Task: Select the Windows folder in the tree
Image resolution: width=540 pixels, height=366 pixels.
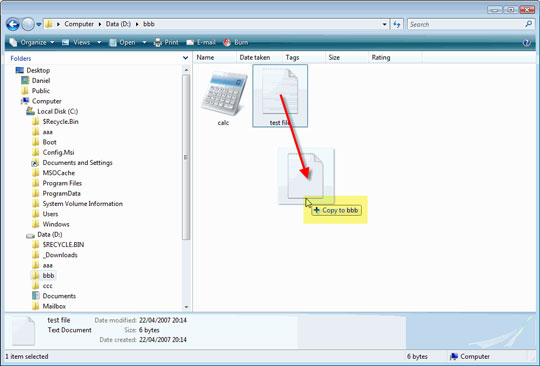Action: (51, 224)
